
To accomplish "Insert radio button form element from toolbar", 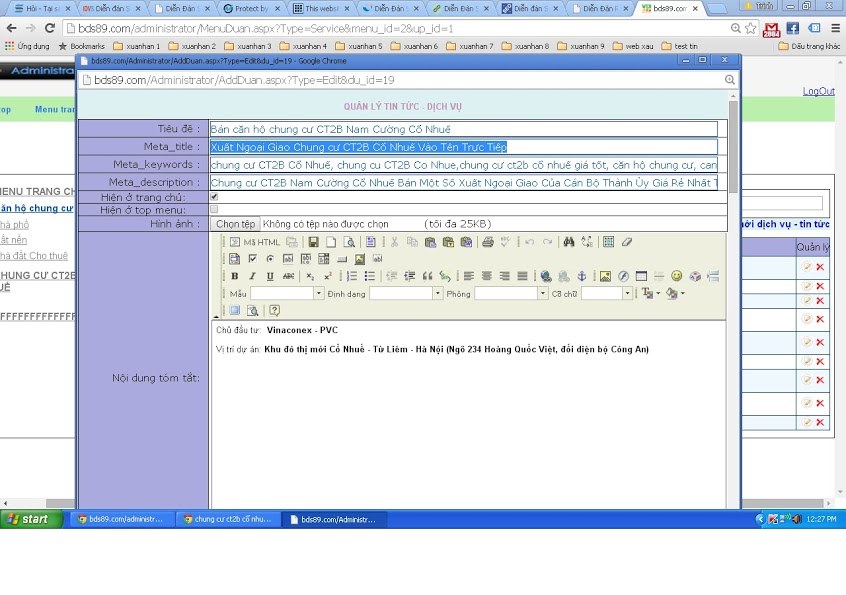I will point(270,259).
